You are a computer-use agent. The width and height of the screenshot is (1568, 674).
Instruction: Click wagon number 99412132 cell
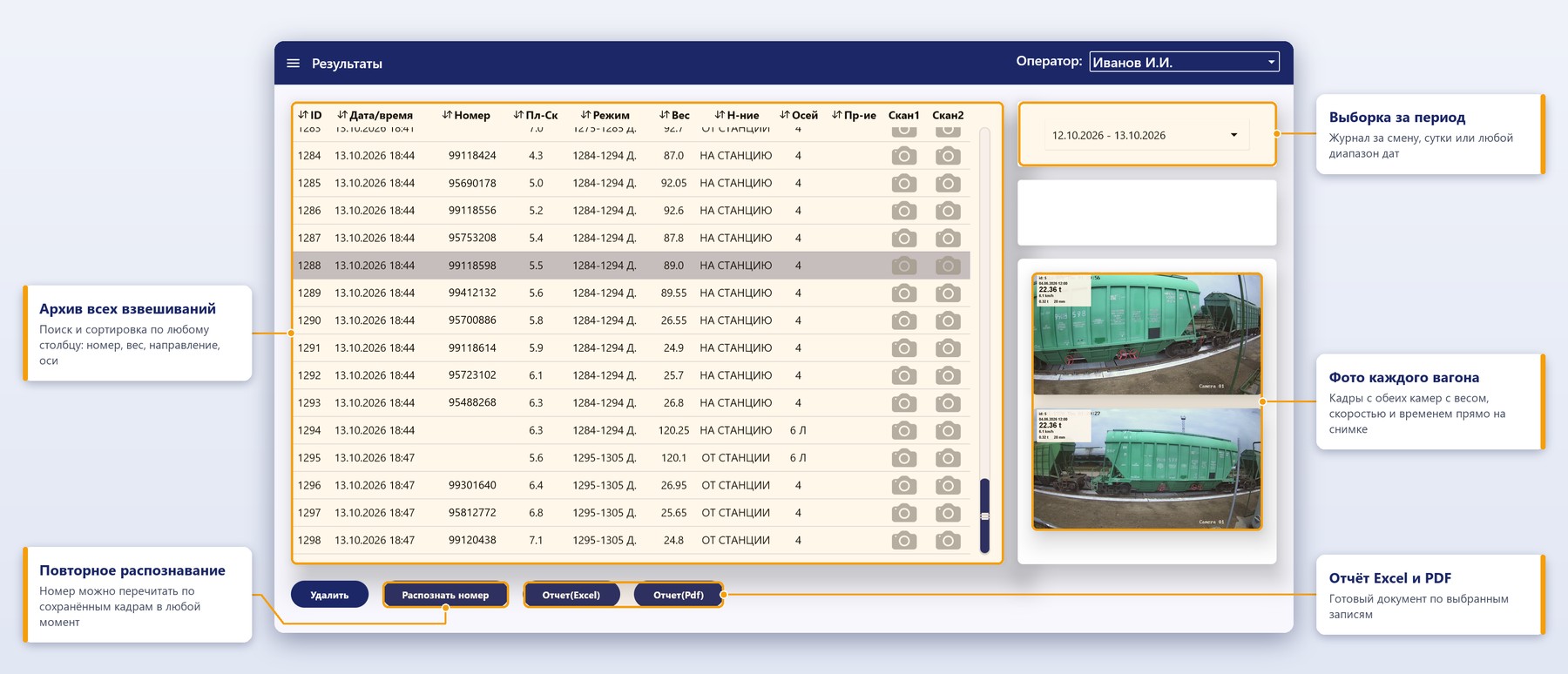472,293
